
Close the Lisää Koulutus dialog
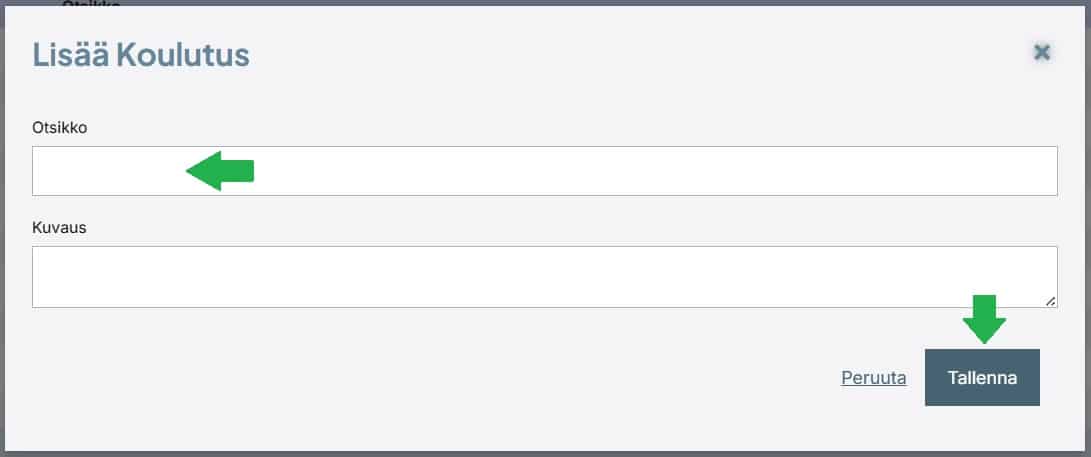pos(1042,52)
